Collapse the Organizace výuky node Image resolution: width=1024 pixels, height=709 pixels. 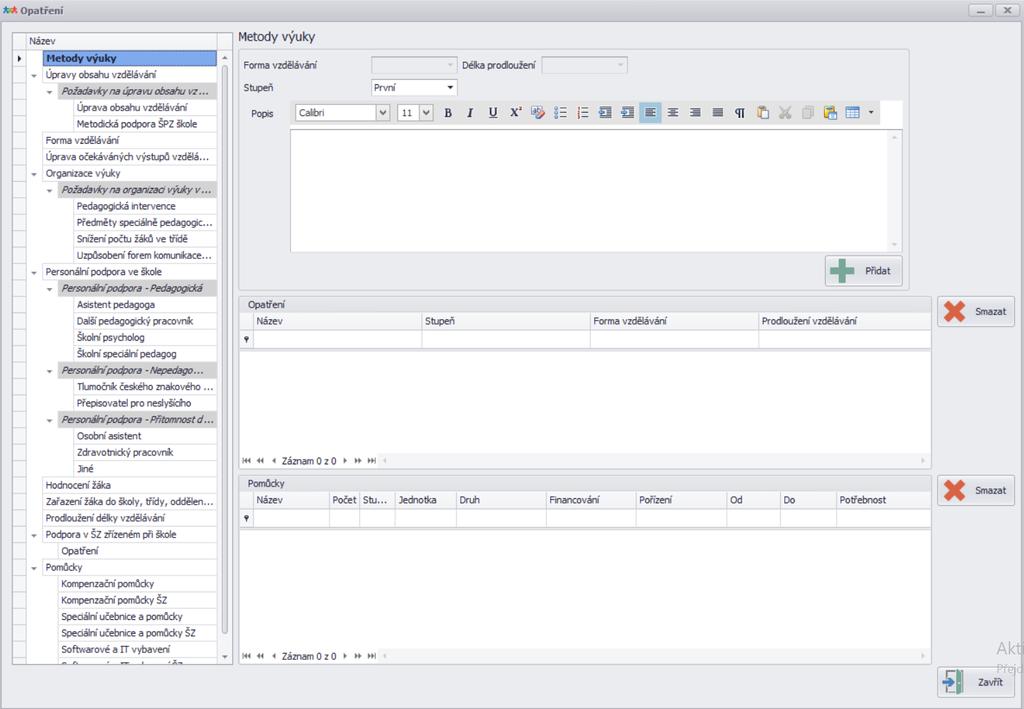tap(34, 174)
